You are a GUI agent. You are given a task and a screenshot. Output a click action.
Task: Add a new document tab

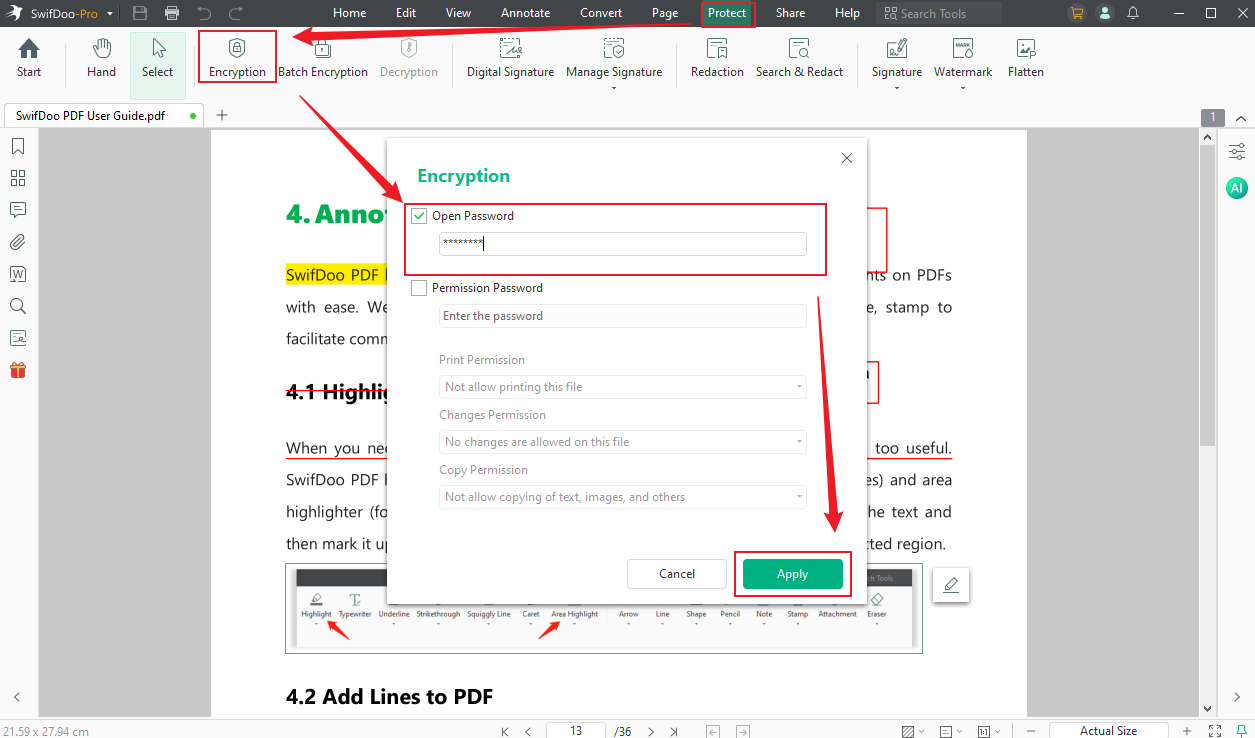[222, 115]
